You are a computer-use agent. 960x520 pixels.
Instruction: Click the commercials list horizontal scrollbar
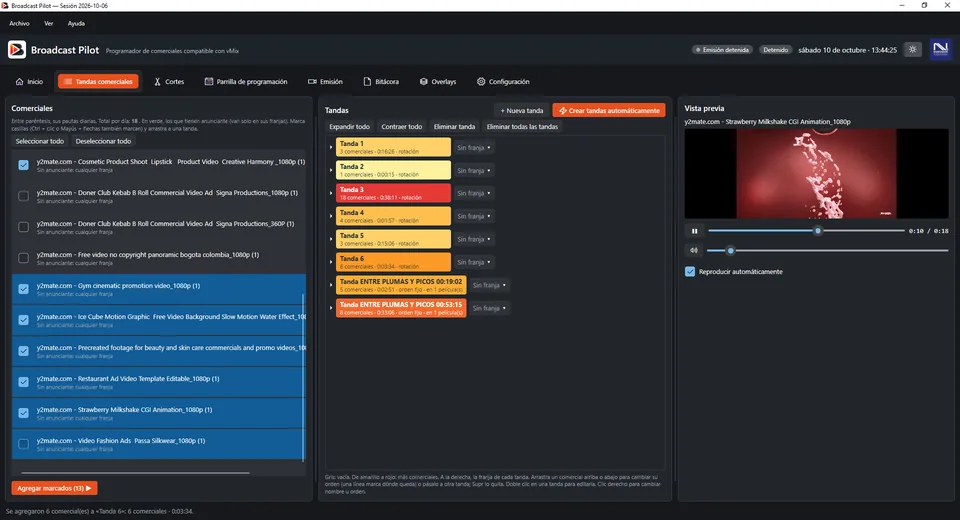[135, 473]
